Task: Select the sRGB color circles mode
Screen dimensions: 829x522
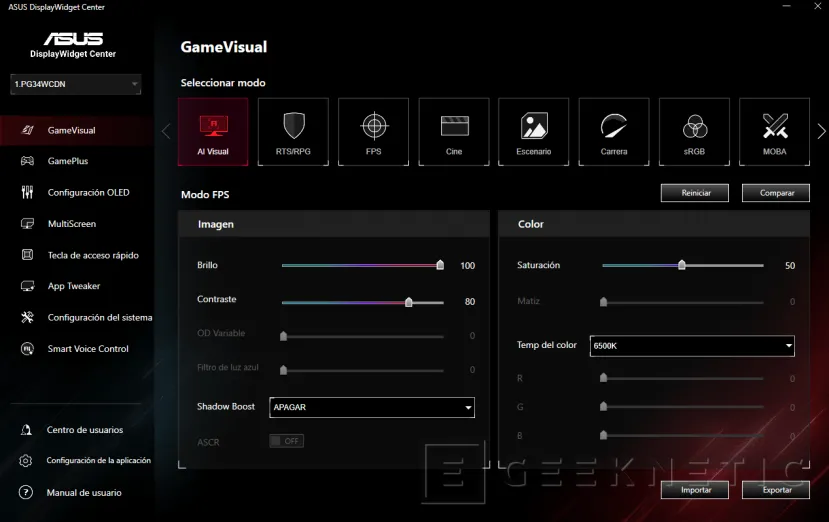Action: [x=694, y=132]
